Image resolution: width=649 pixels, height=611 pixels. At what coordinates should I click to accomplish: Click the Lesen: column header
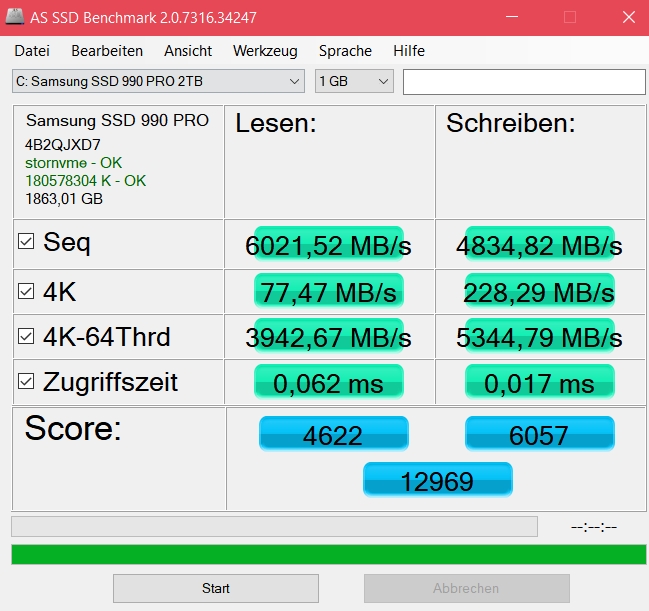point(276,123)
